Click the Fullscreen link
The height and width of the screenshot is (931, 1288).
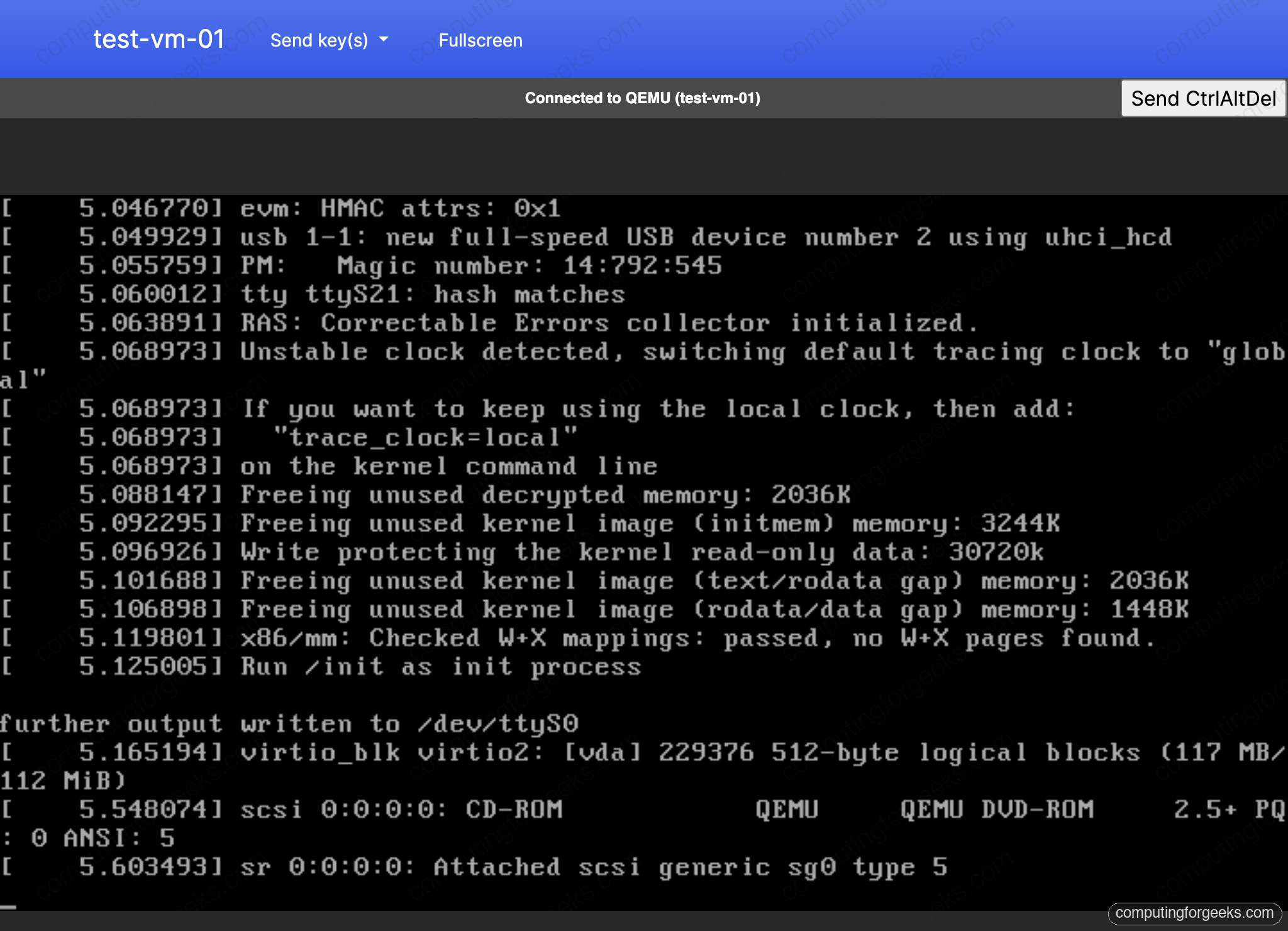pyautogui.click(x=480, y=40)
